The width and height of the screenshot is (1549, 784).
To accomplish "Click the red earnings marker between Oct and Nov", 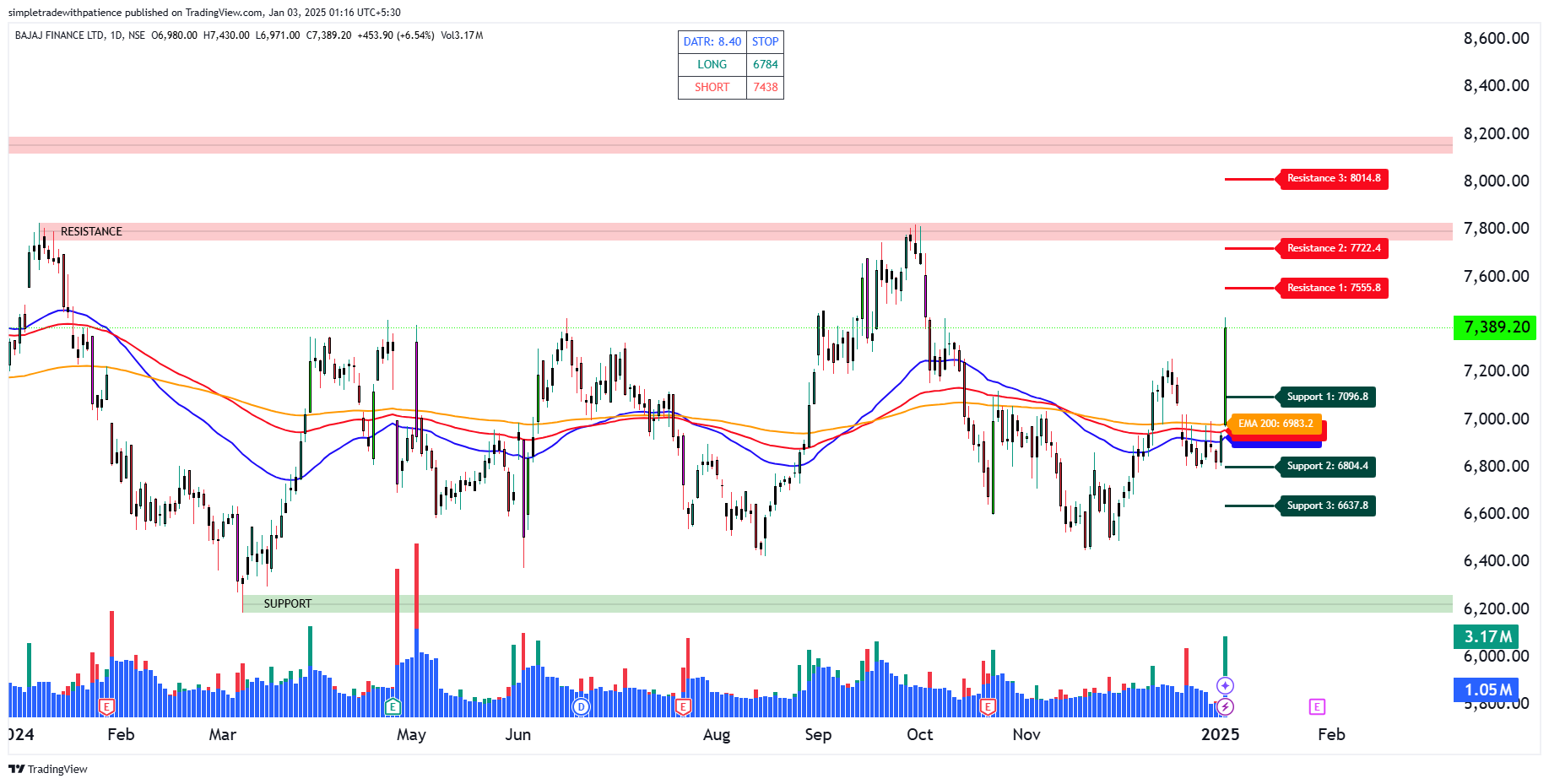I will (988, 706).
